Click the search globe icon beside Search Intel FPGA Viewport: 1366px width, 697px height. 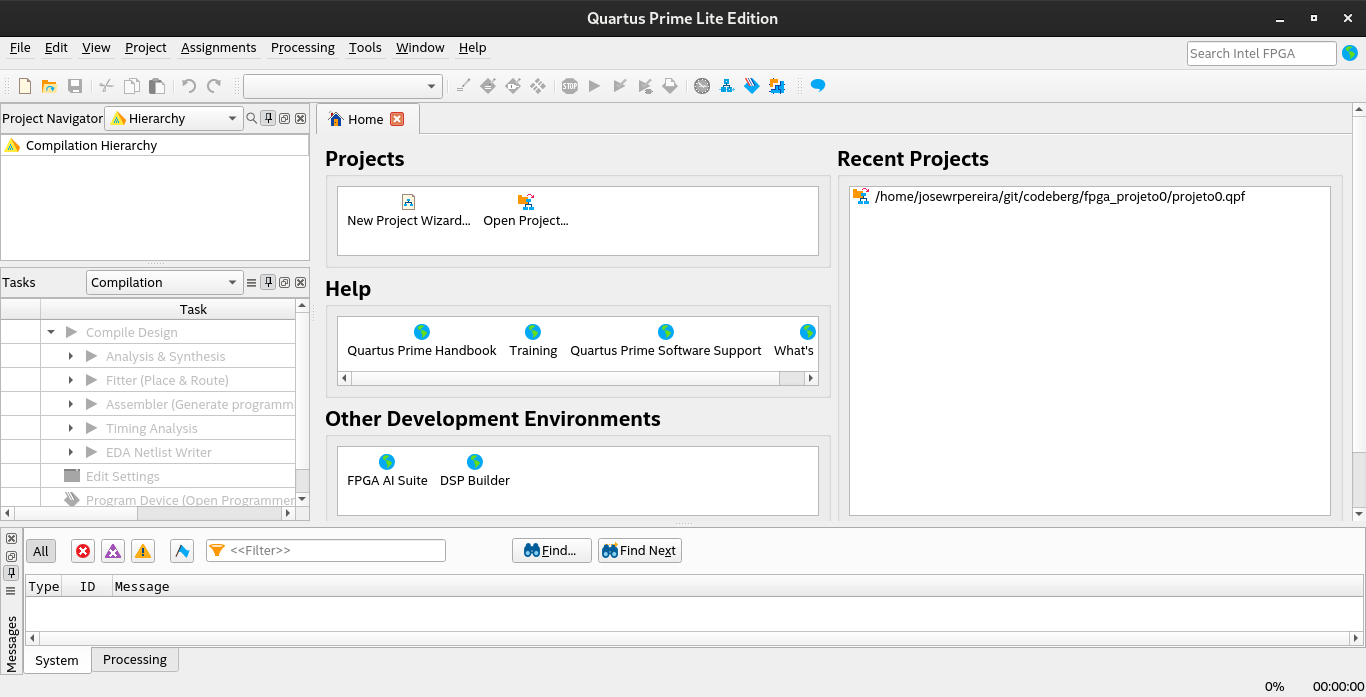pos(1350,53)
